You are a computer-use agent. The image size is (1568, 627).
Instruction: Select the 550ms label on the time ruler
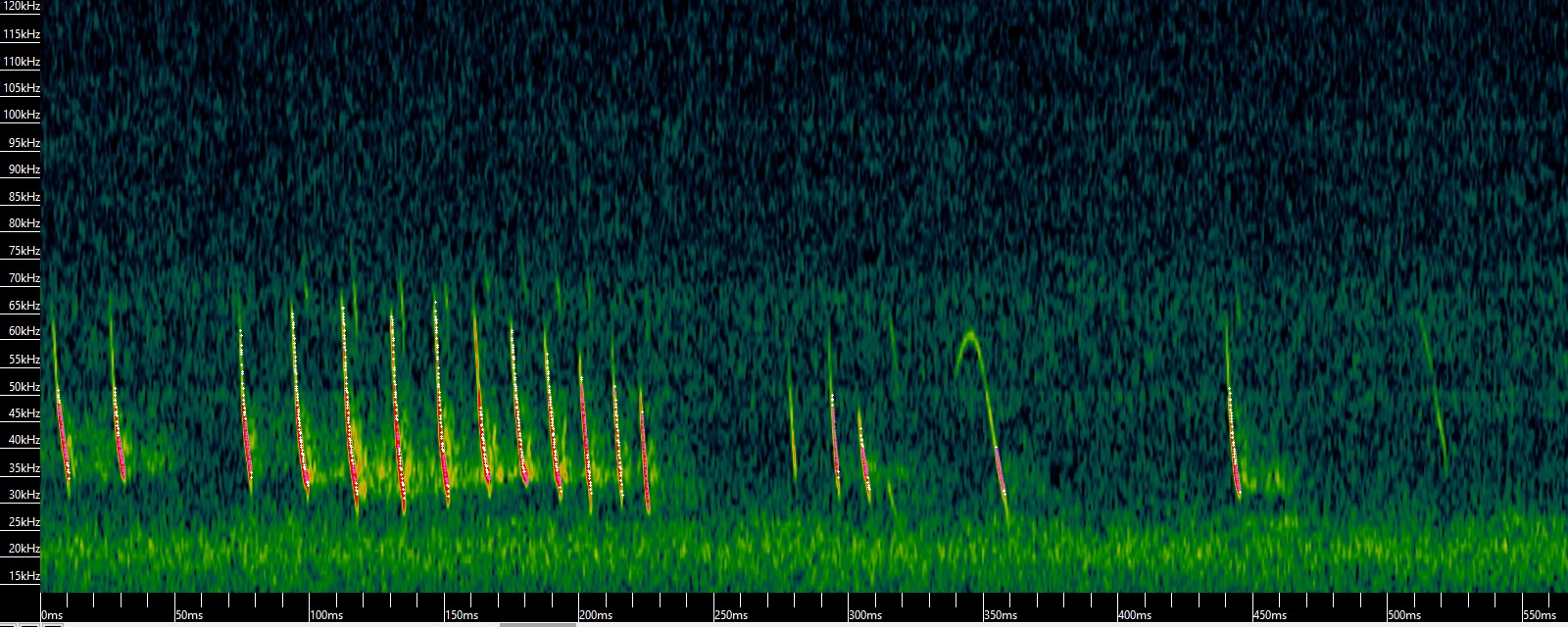(1539, 615)
